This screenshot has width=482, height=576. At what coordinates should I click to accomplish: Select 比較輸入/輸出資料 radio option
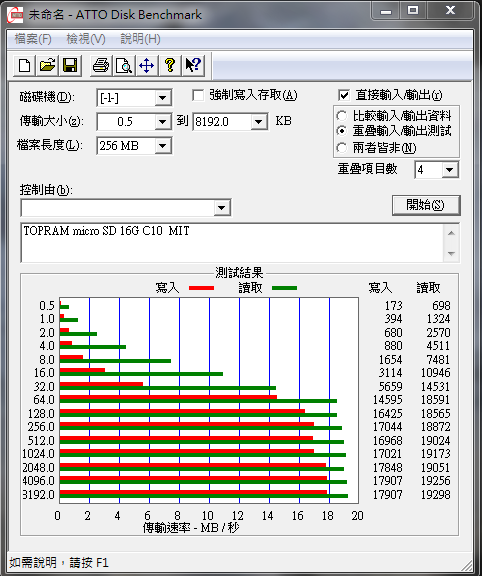coord(342,116)
